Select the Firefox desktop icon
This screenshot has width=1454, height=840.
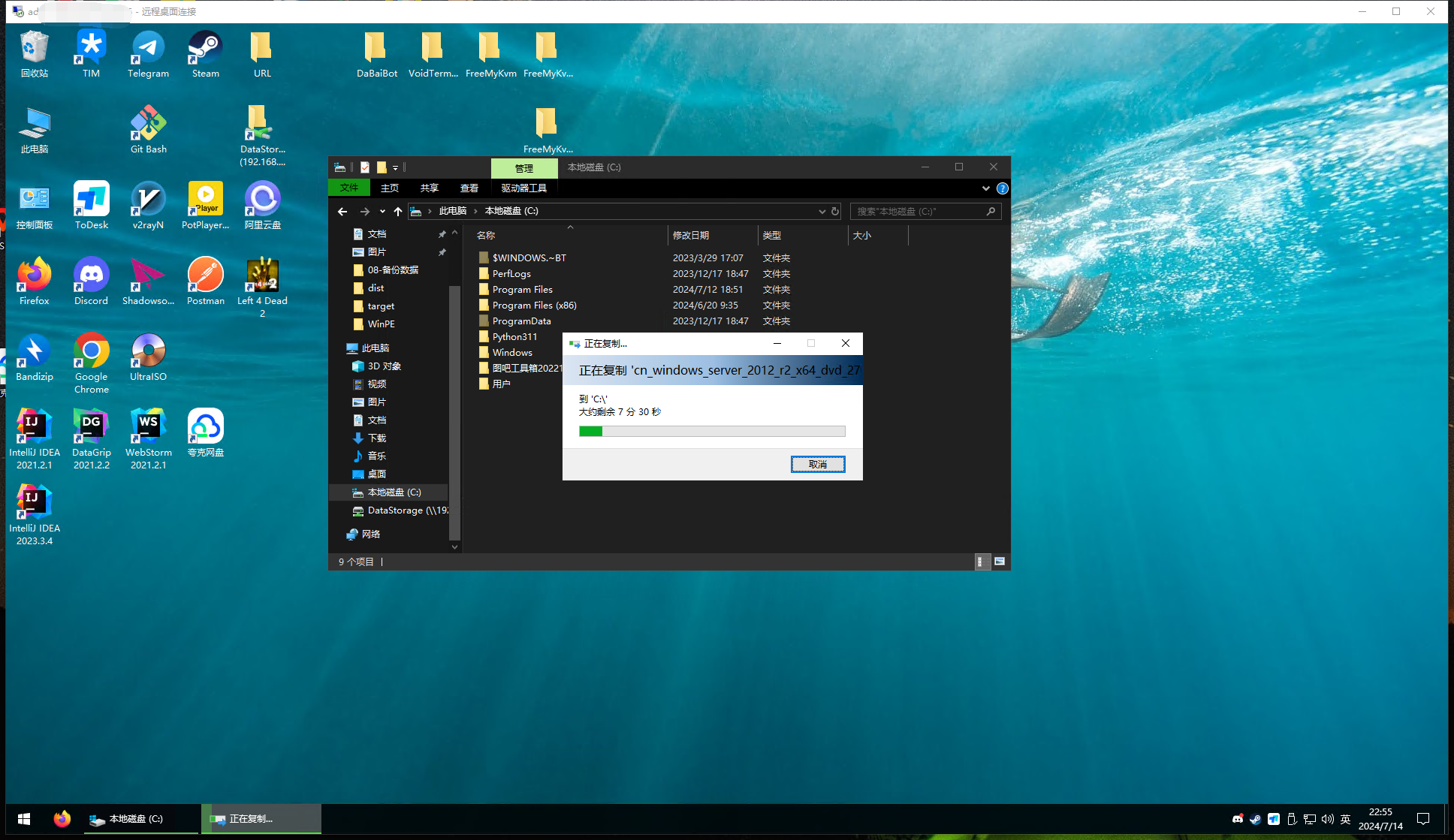click(x=34, y=282)
